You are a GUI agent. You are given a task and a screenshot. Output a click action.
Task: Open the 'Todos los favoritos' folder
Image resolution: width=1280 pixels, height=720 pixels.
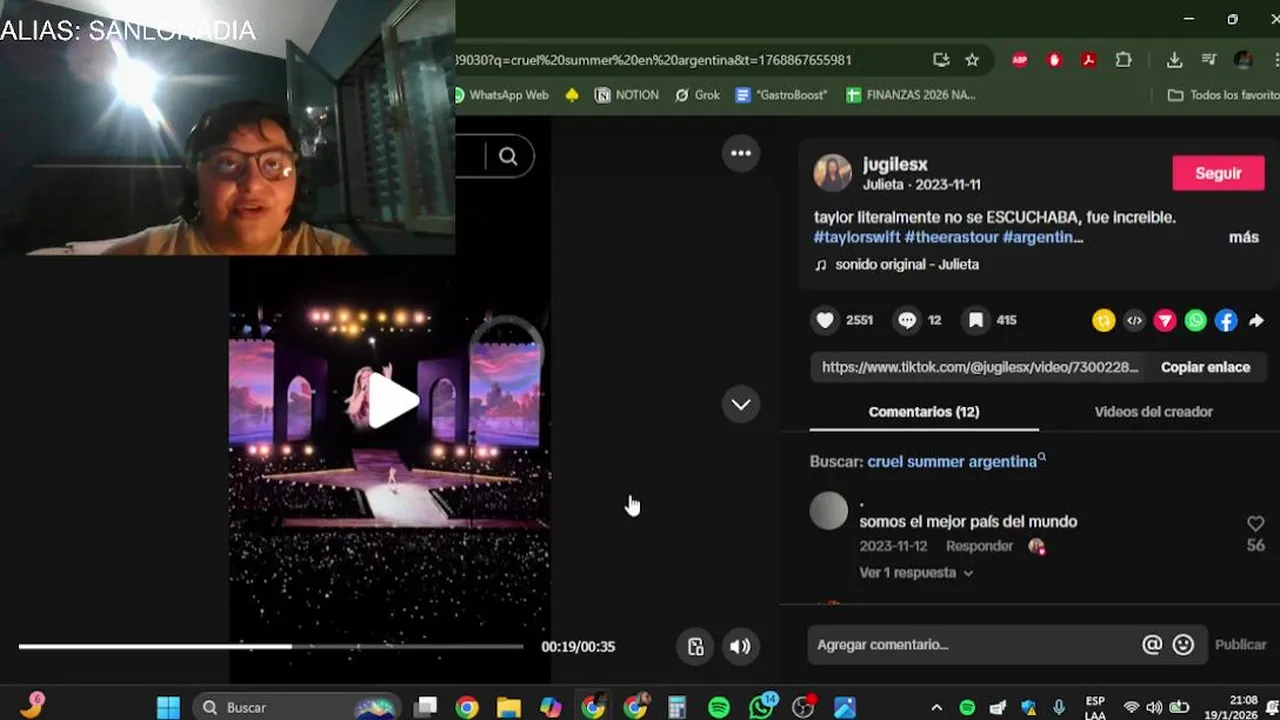[1224, 95]
